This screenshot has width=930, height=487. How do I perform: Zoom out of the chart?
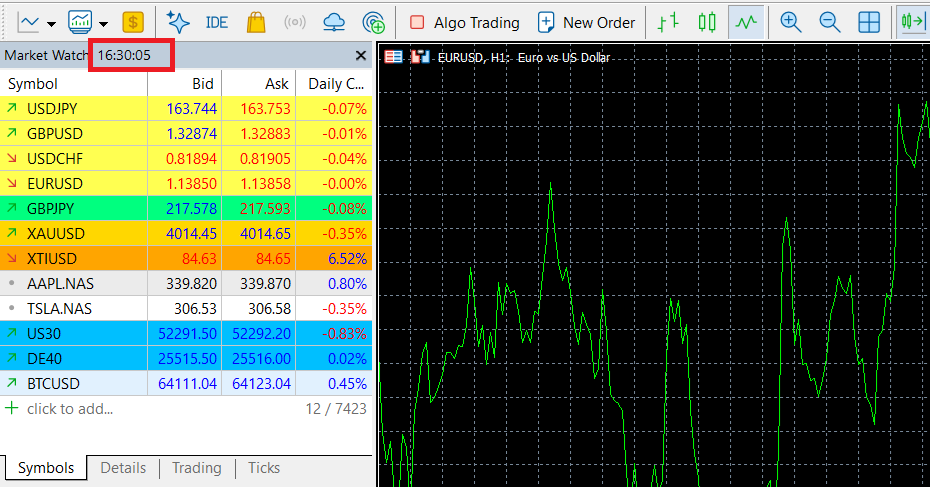830,23
